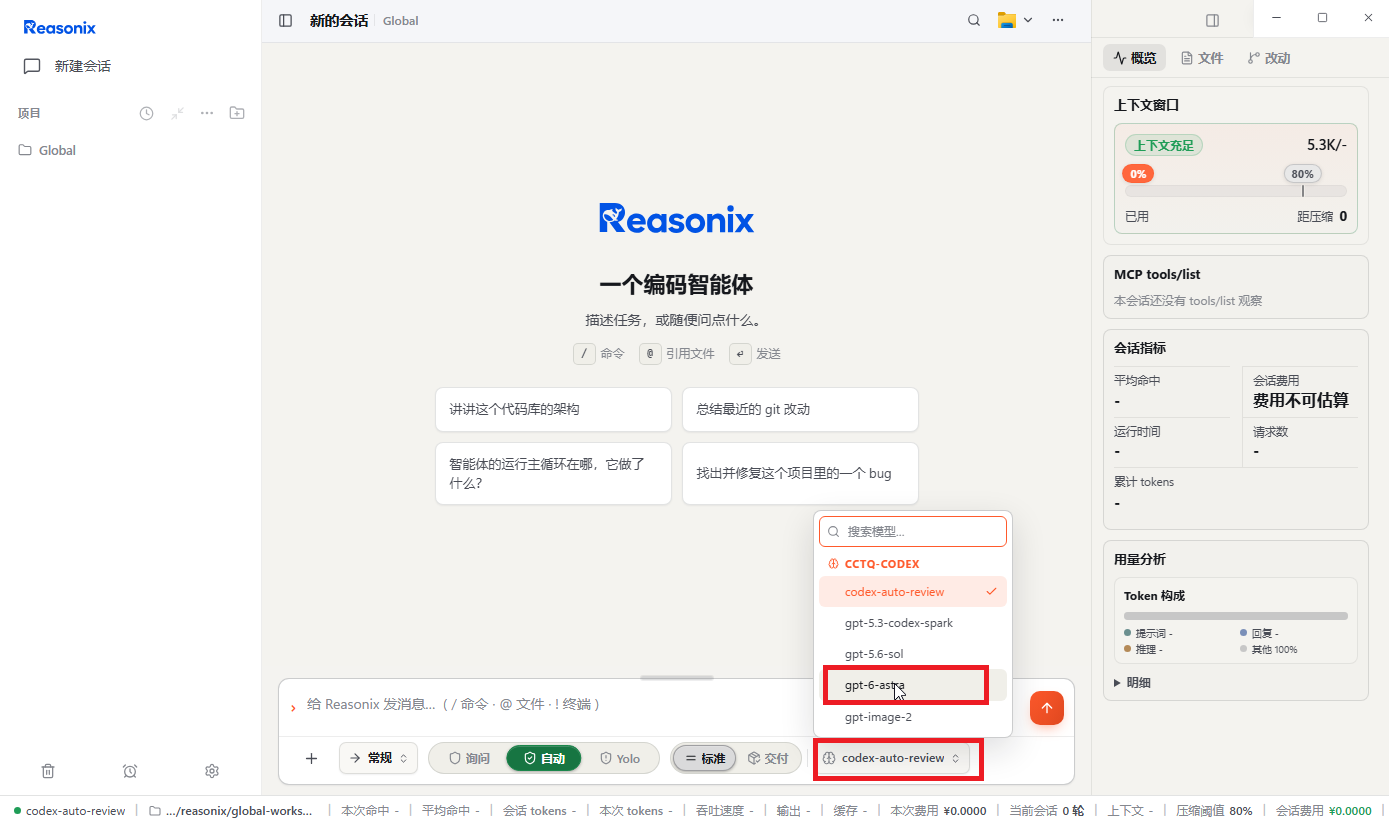Open the folder dropdown in header

tap(1015, 20)
